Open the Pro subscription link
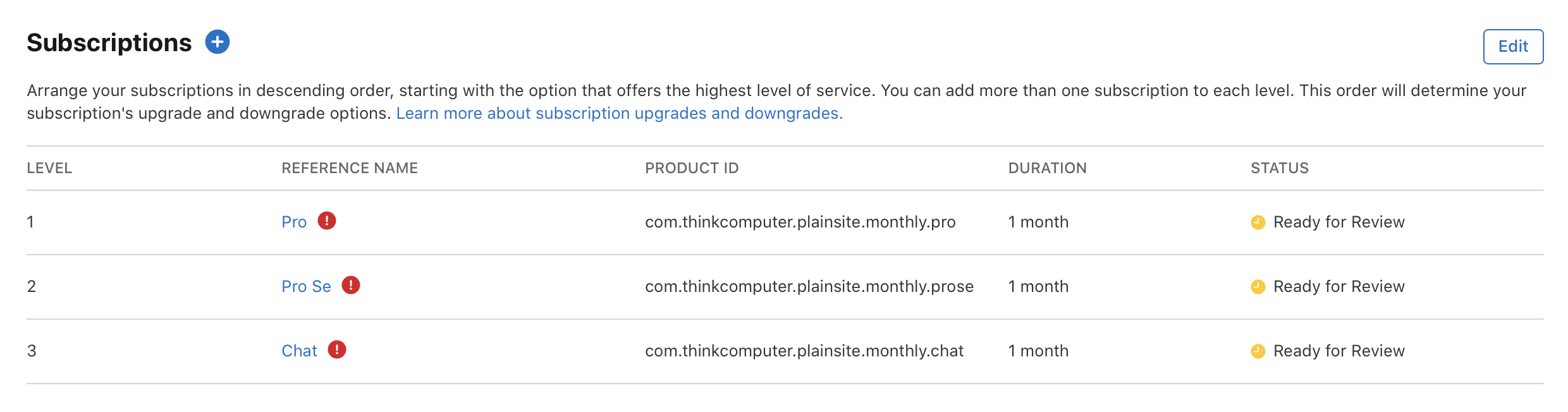 click(294, 222)
